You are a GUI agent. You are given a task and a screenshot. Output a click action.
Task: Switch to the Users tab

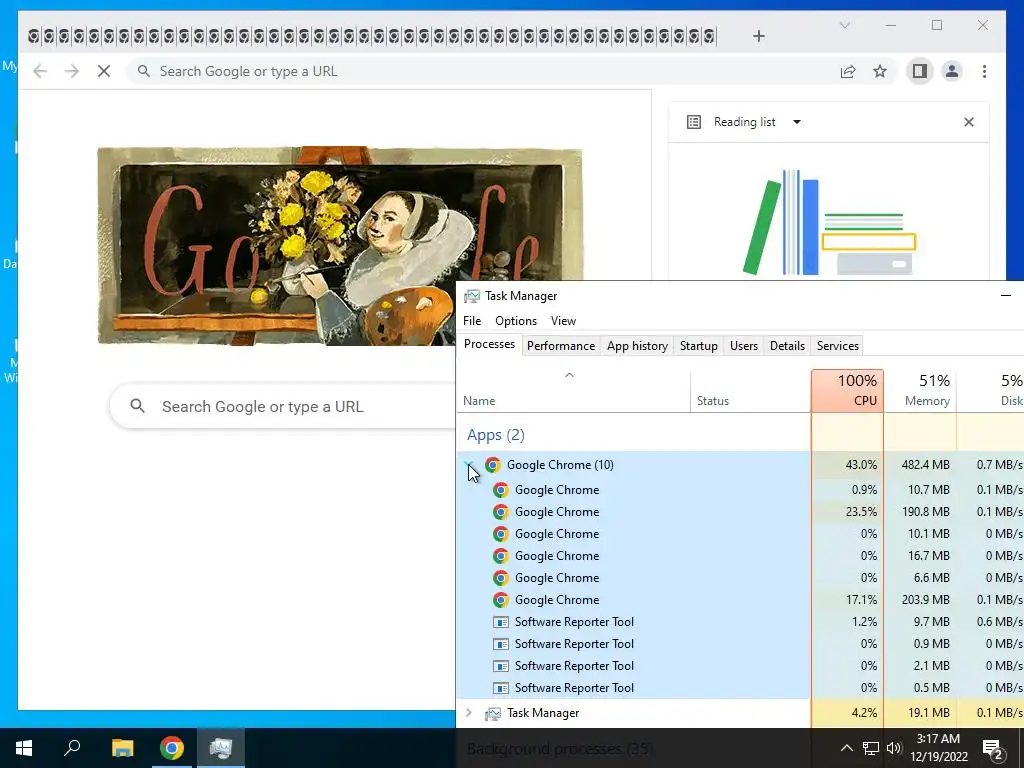(744, 345)
